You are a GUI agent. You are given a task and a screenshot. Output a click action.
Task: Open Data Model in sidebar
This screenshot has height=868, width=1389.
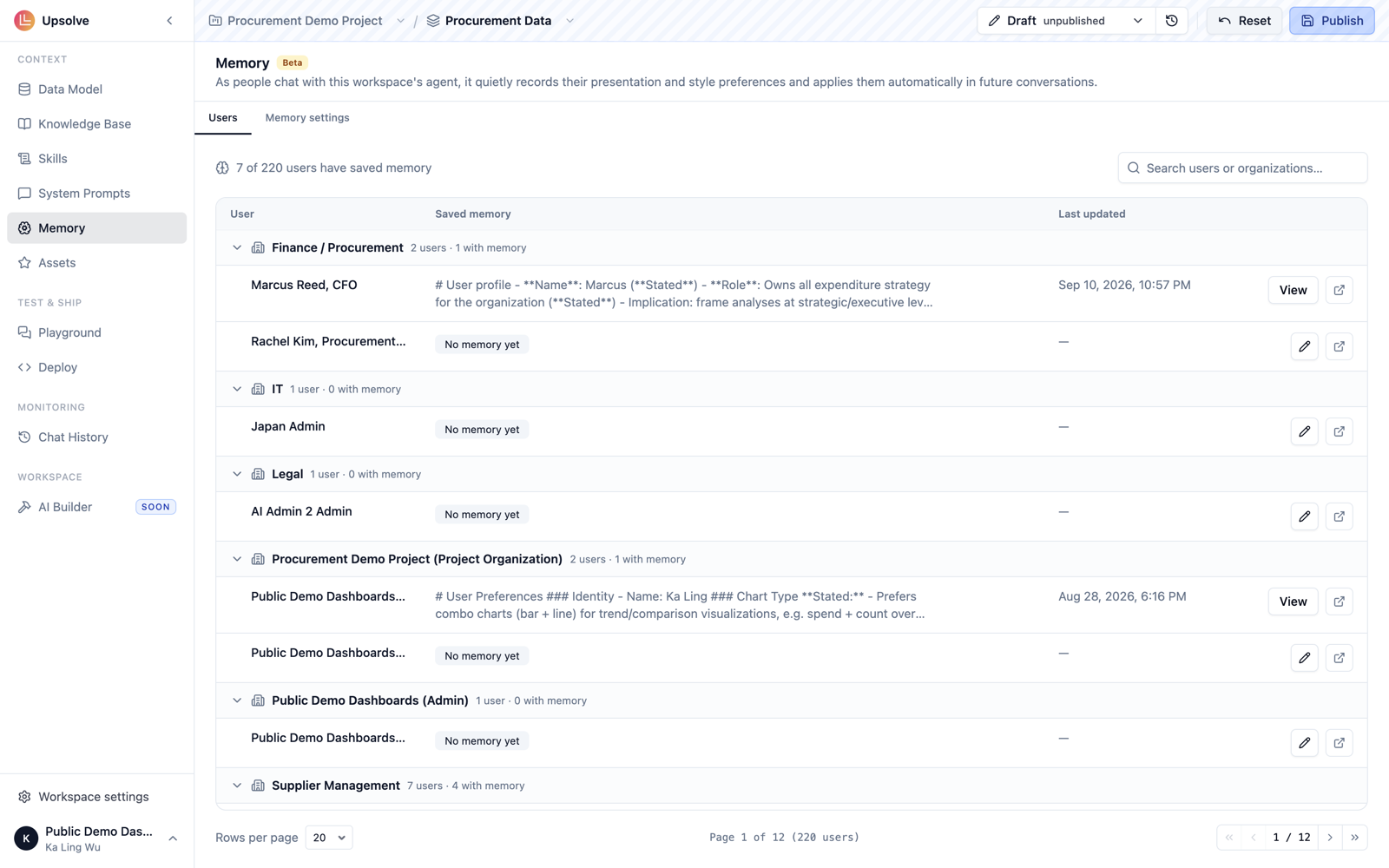(96, 89)
